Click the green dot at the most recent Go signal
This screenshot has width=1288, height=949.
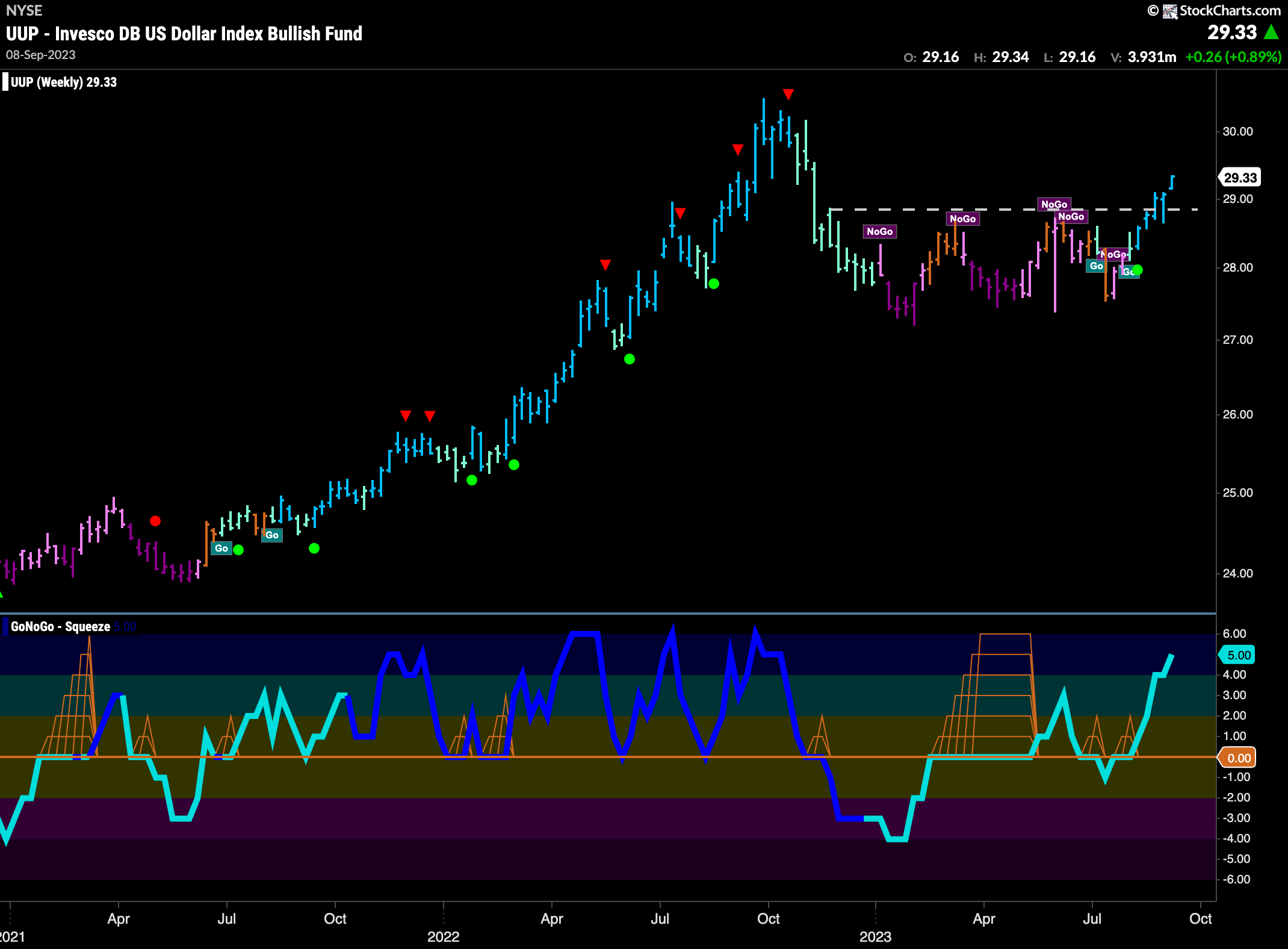coord(1138,270)
